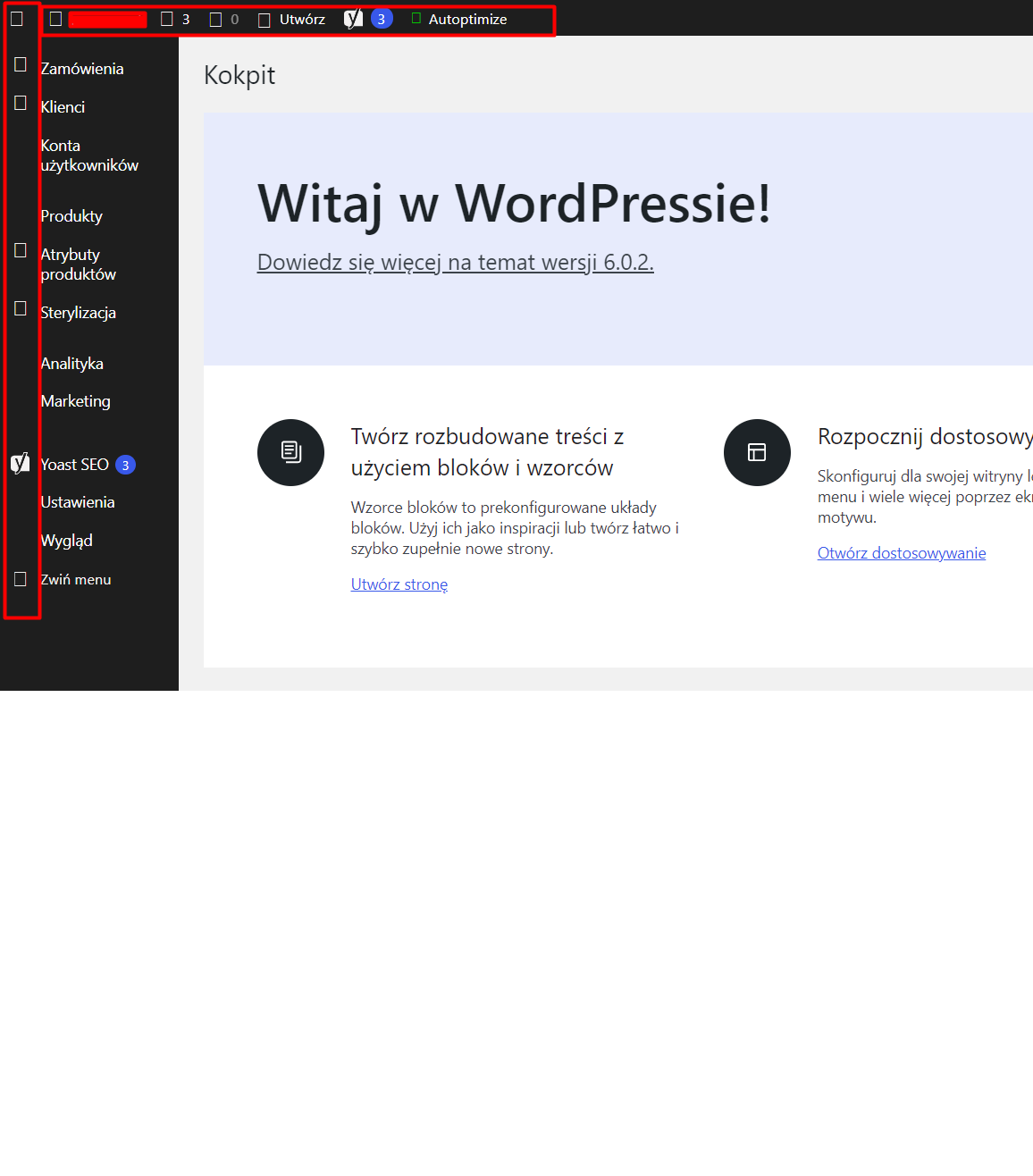Click Witaj w WordPressie! heading
The image size is (1033, 1176).
[x=514, y=203]
